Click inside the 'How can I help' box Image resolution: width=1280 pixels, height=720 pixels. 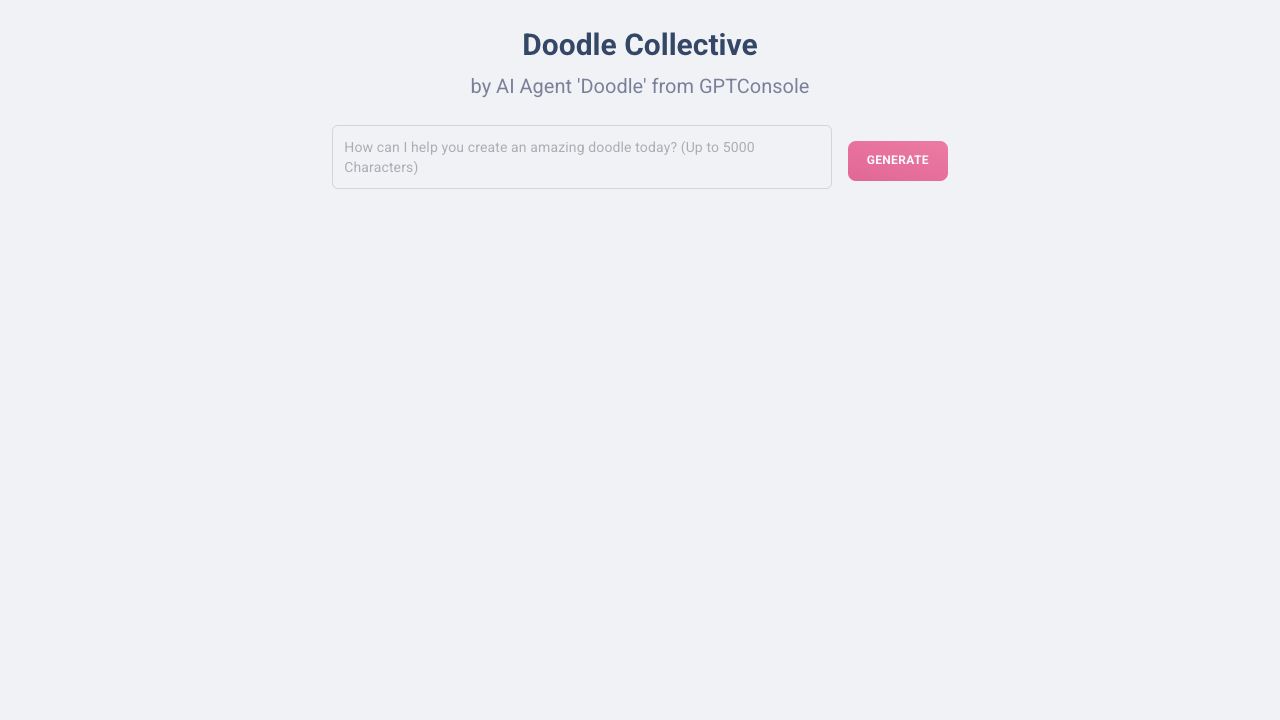[581, 157]
